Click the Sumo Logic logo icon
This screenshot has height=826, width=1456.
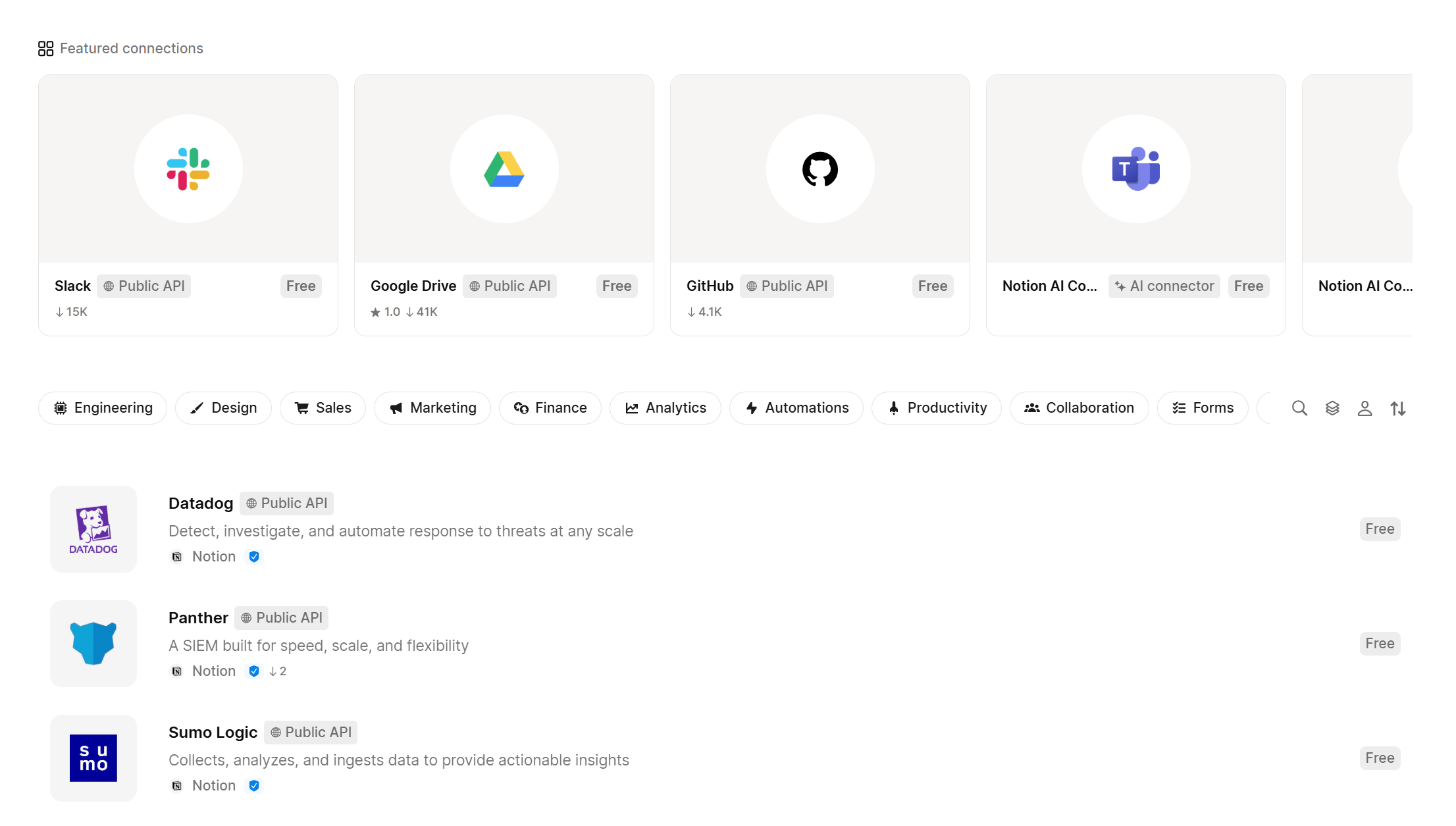click(93, 758)
